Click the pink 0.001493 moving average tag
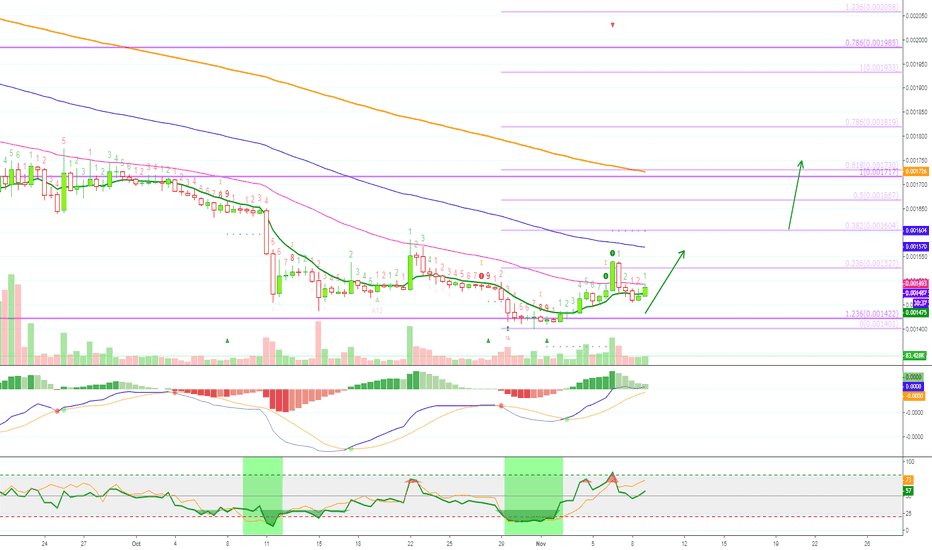The width and height of the screenshot is (932, 550). [915, 284]
